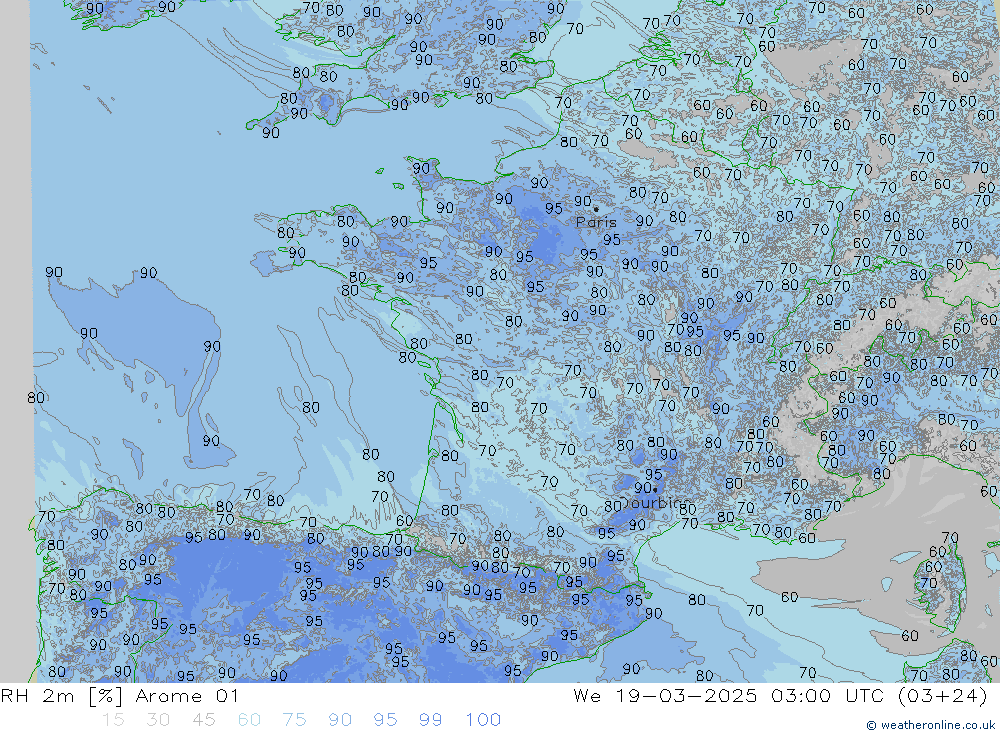The width and height of the screenshot is (1000, 733).
Task: Click the black dot marking Paris
Action: (596, 209)
